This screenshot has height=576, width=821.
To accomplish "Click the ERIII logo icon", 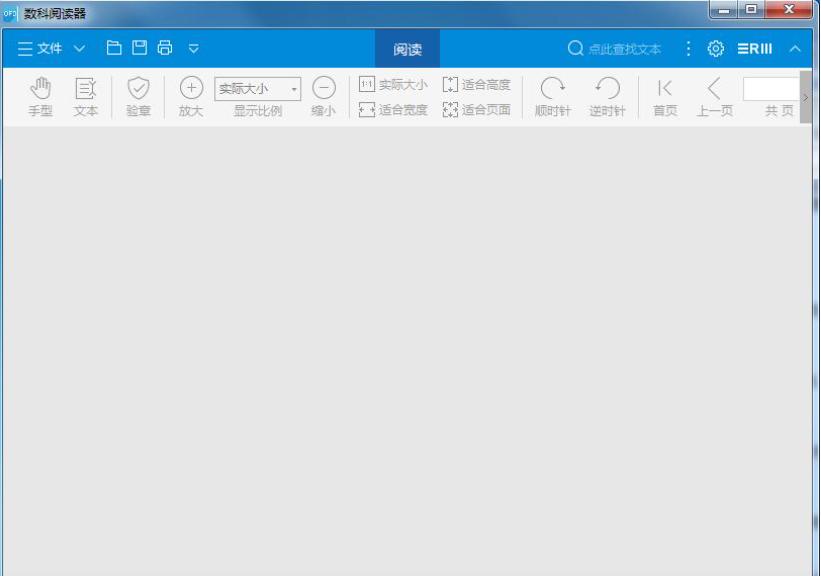I will tap(755, 49).
